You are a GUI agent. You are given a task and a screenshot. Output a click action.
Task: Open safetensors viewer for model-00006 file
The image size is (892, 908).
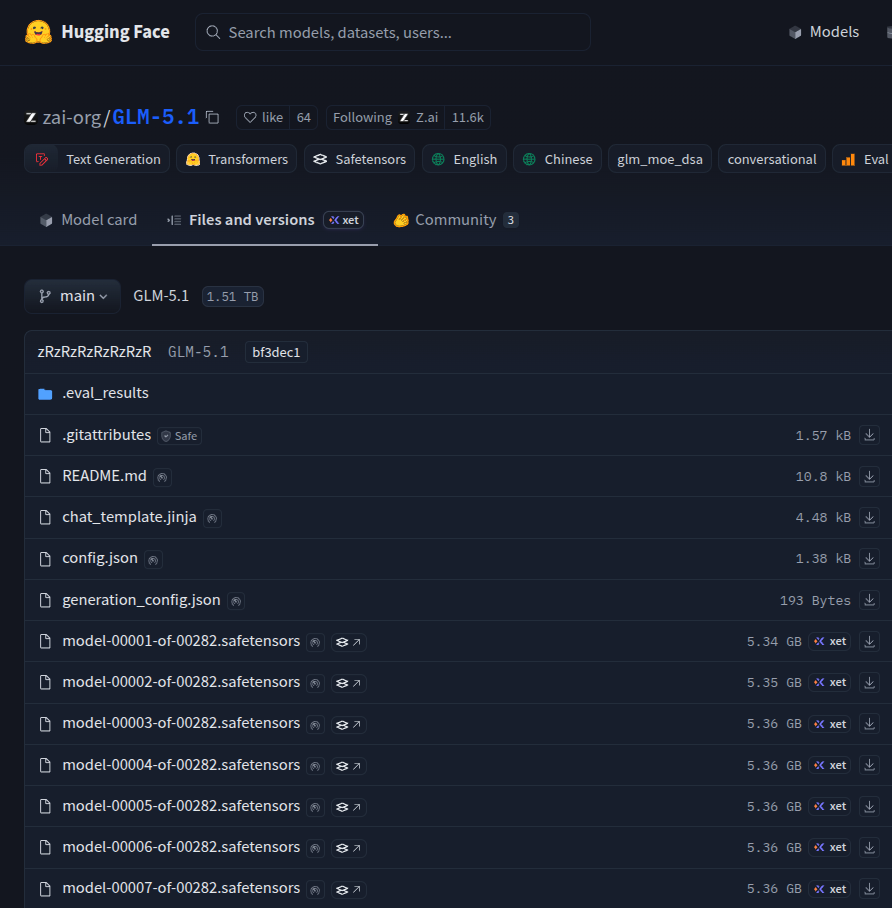pos(349,848)
